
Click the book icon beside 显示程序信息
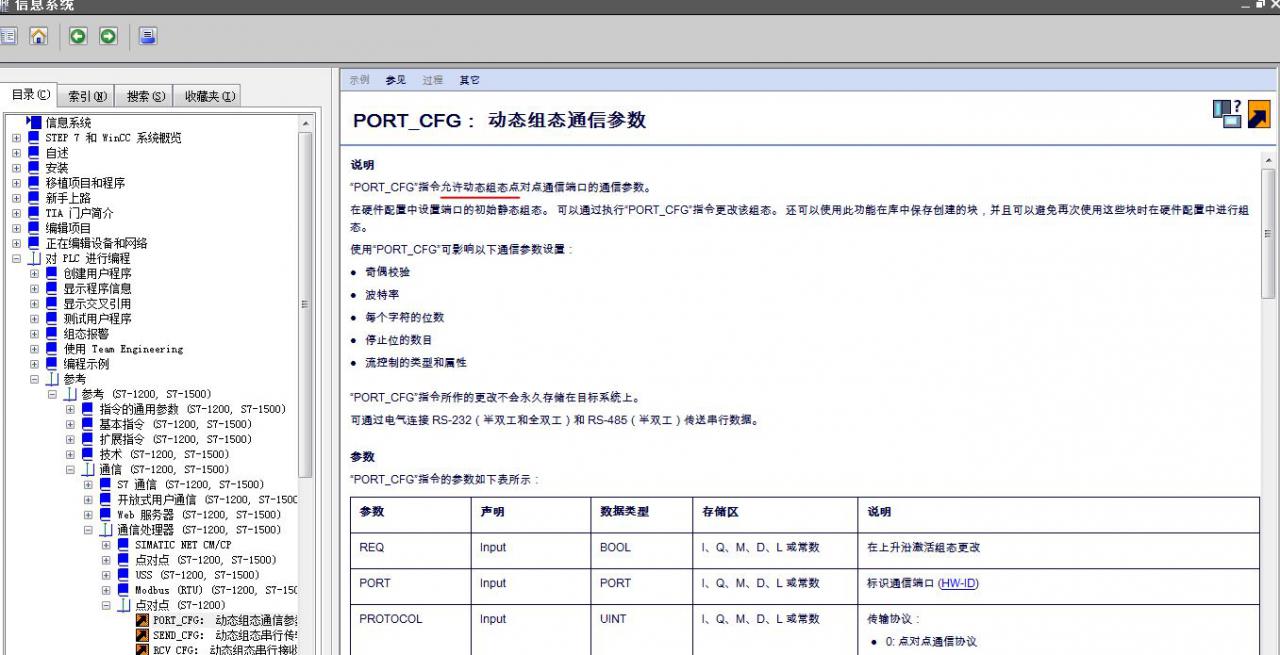point(52,288)
